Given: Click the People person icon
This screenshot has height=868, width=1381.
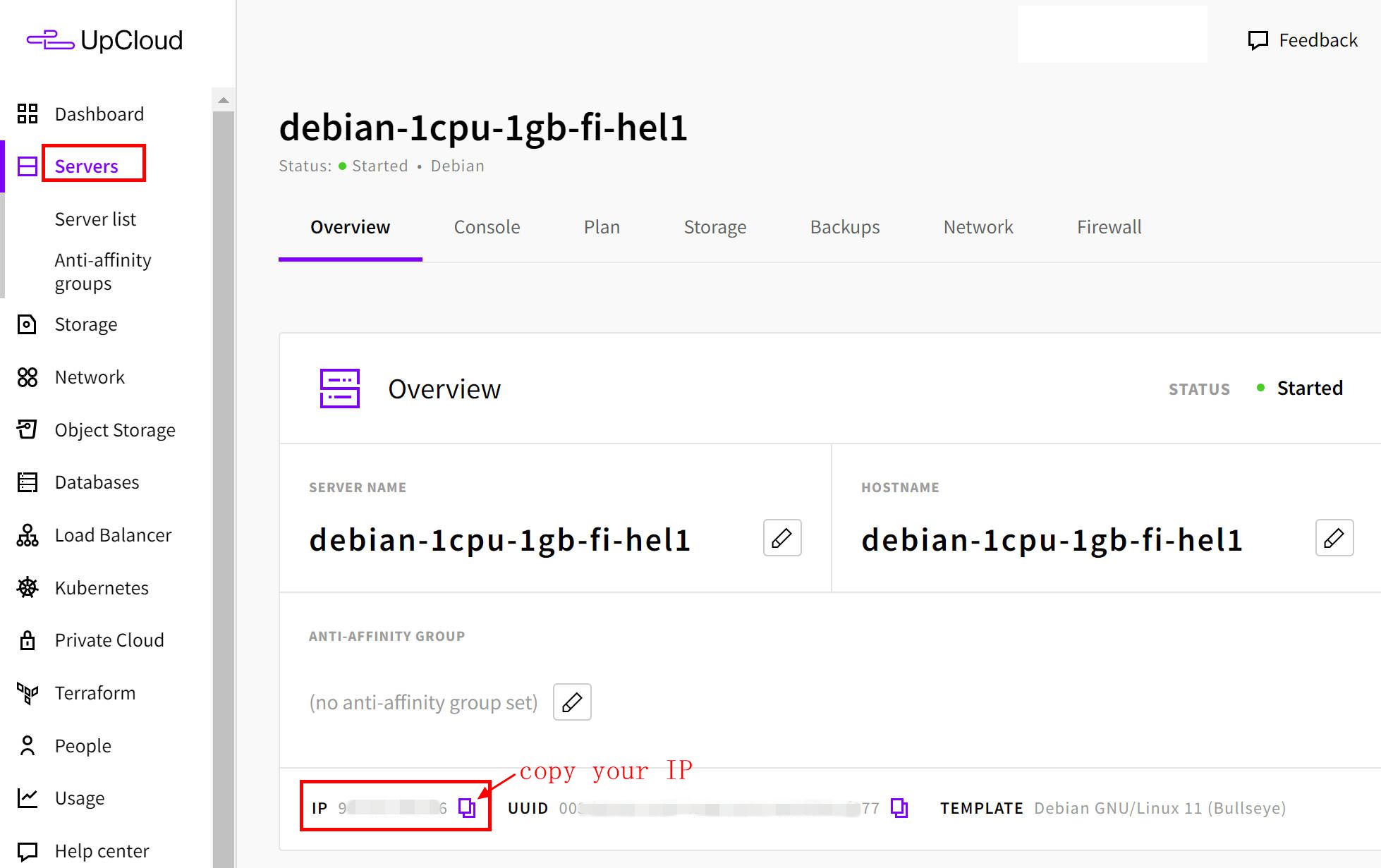Looking at the screenshot, I should pyautogui.click(x=28, y=745).
